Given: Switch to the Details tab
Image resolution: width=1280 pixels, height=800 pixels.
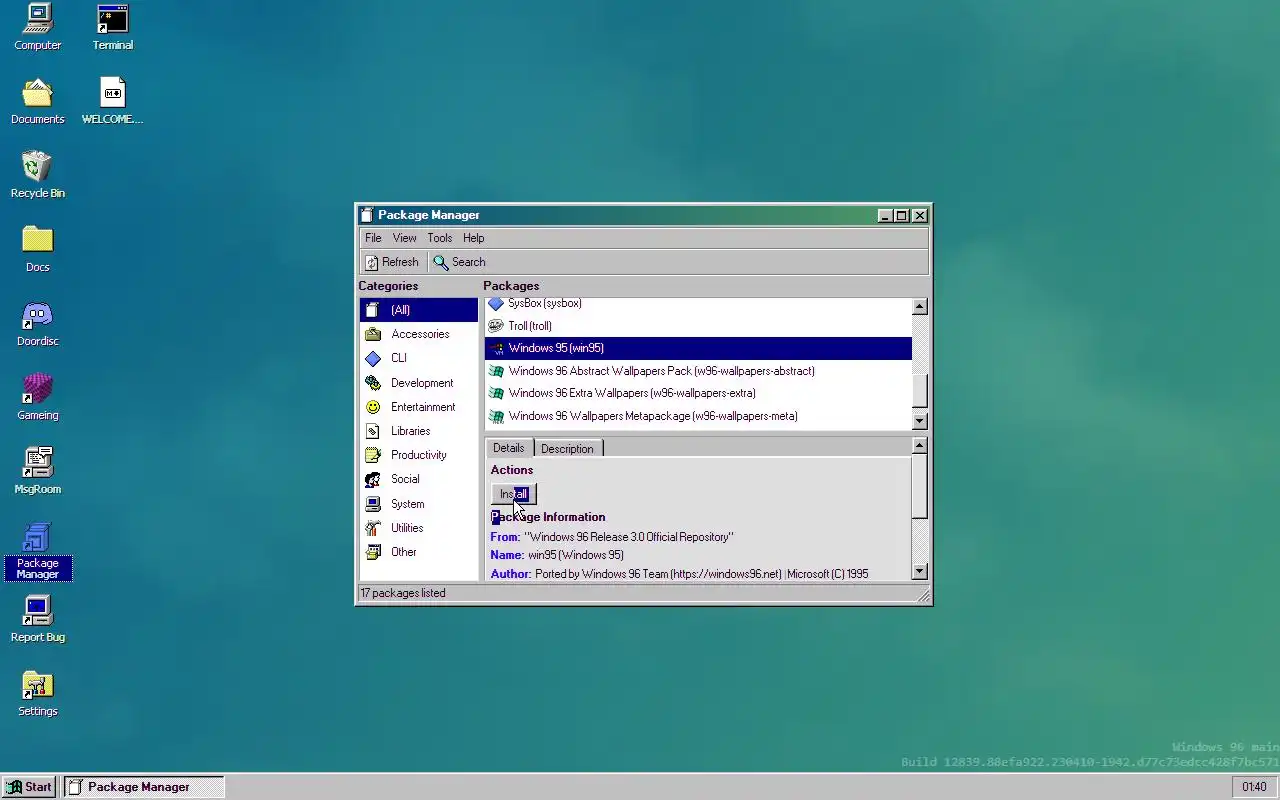Looking at the screenshot, I should tap(509, 448).
